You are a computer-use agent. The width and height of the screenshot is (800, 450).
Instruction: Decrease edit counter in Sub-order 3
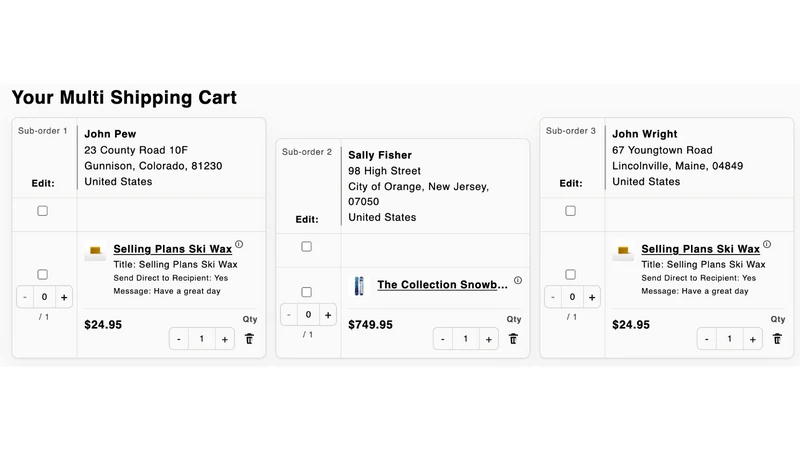click(x=553, y=297)
